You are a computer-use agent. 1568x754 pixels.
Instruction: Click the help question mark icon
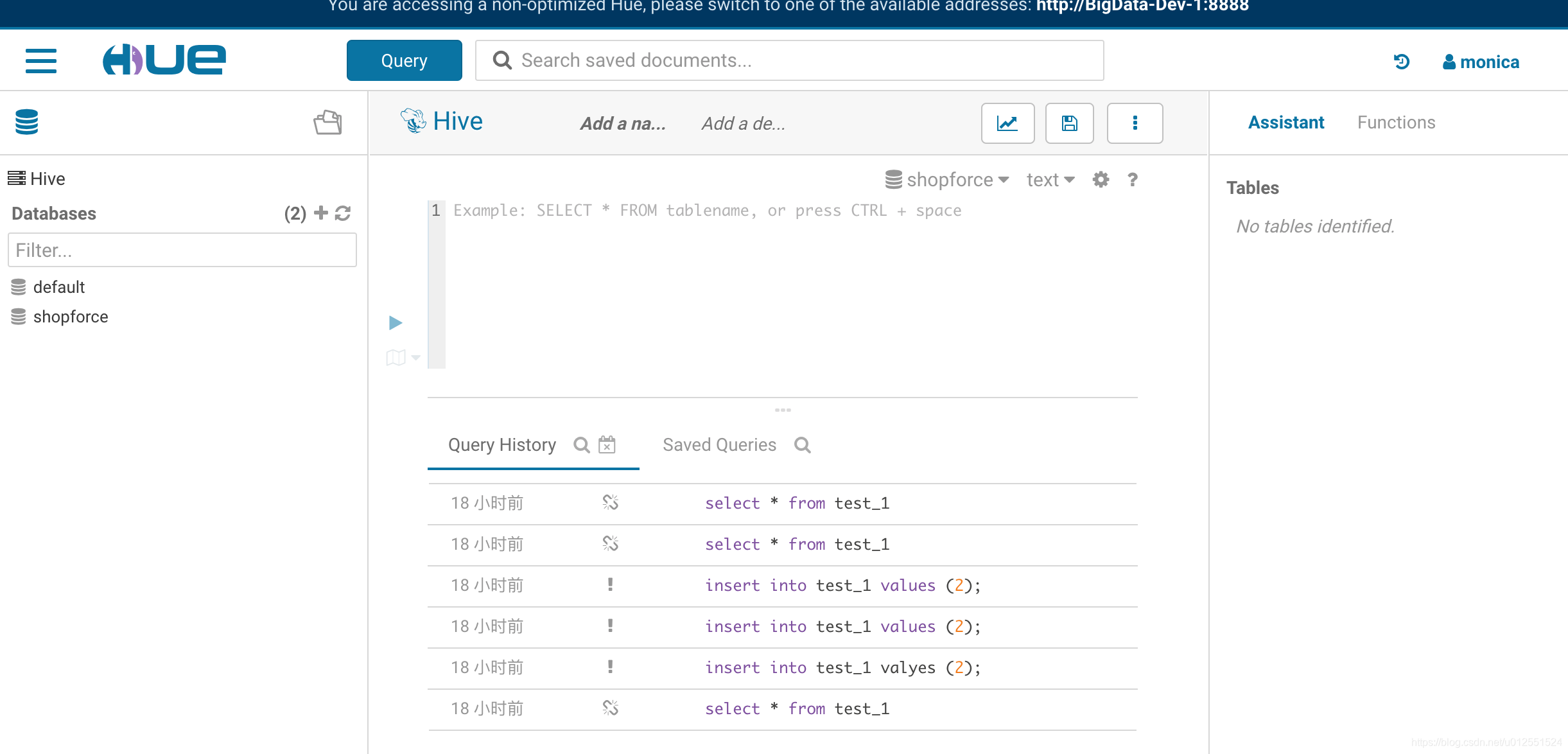pyautogui.click(x=1132, y=180)
